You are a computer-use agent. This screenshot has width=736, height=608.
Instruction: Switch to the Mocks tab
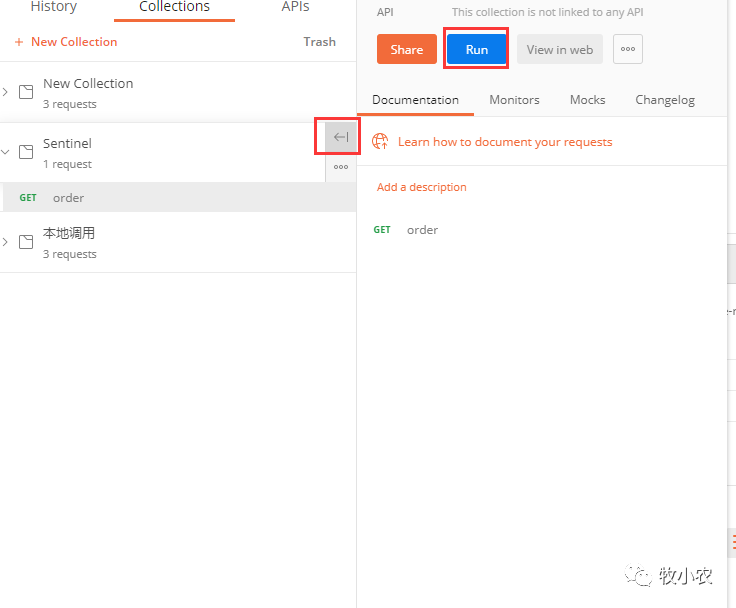(x=588, y=100)
